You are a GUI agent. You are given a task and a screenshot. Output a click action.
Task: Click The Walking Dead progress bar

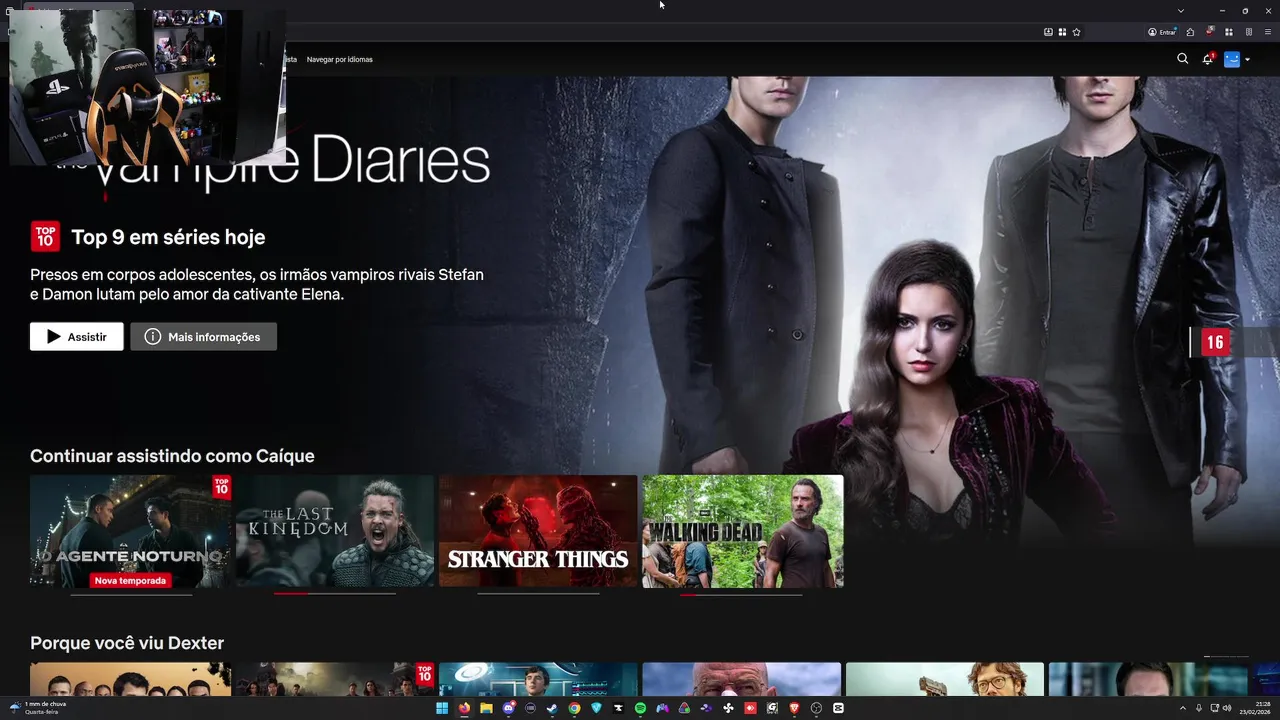coord(741,594)
